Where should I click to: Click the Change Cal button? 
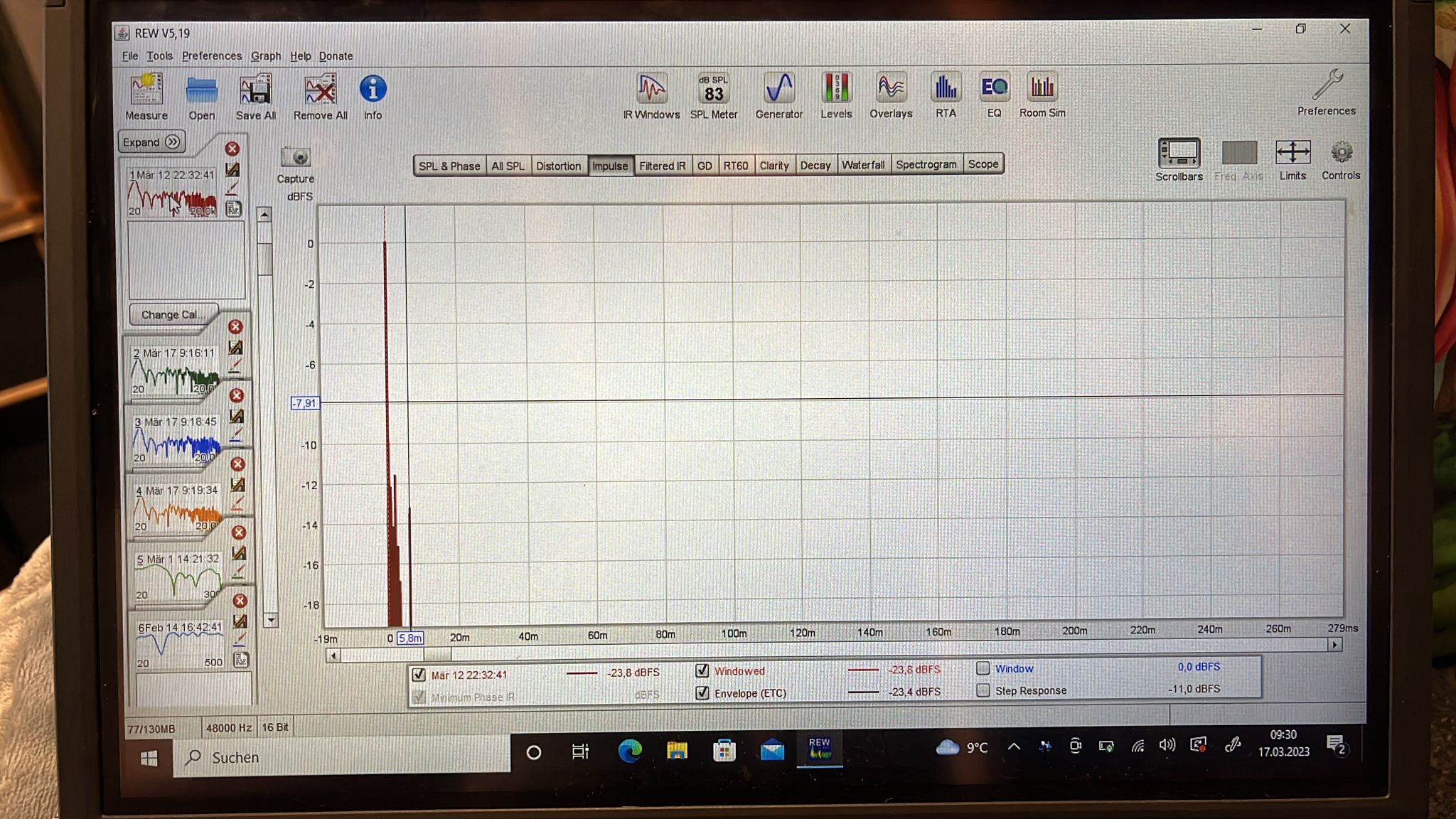[x=173, y=314]
